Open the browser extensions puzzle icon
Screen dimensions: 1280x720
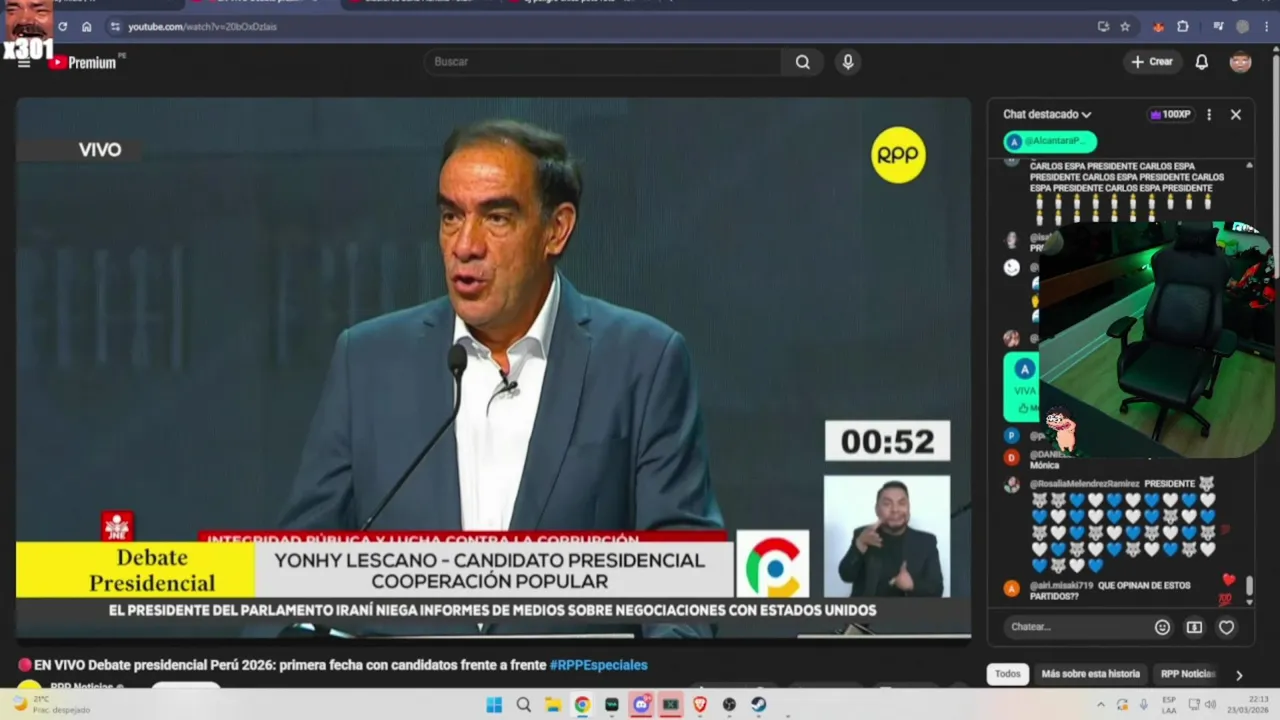pyautogui.click(x=1183, y=27)
